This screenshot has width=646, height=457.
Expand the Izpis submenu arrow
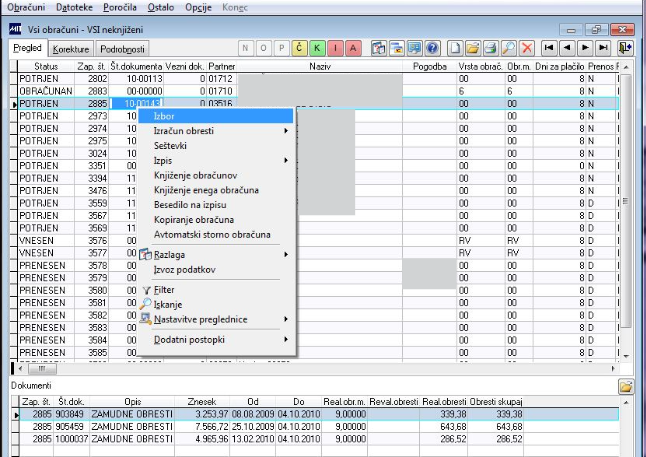[x=286, y=160]
